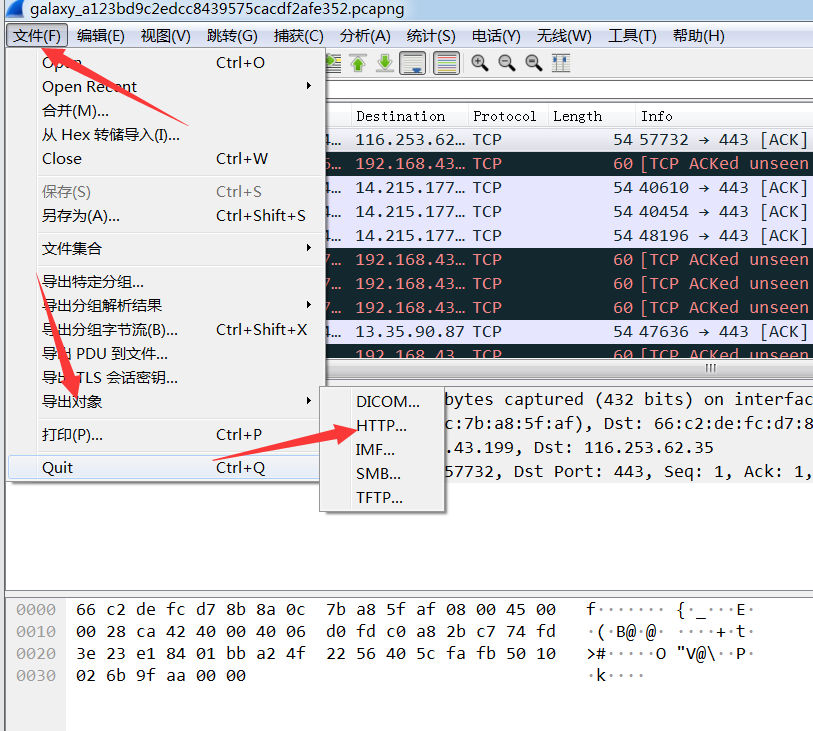Viewport: 813px width, 731px height.
Task: Select TFTP... in export objects submenu
Action: 382,498
